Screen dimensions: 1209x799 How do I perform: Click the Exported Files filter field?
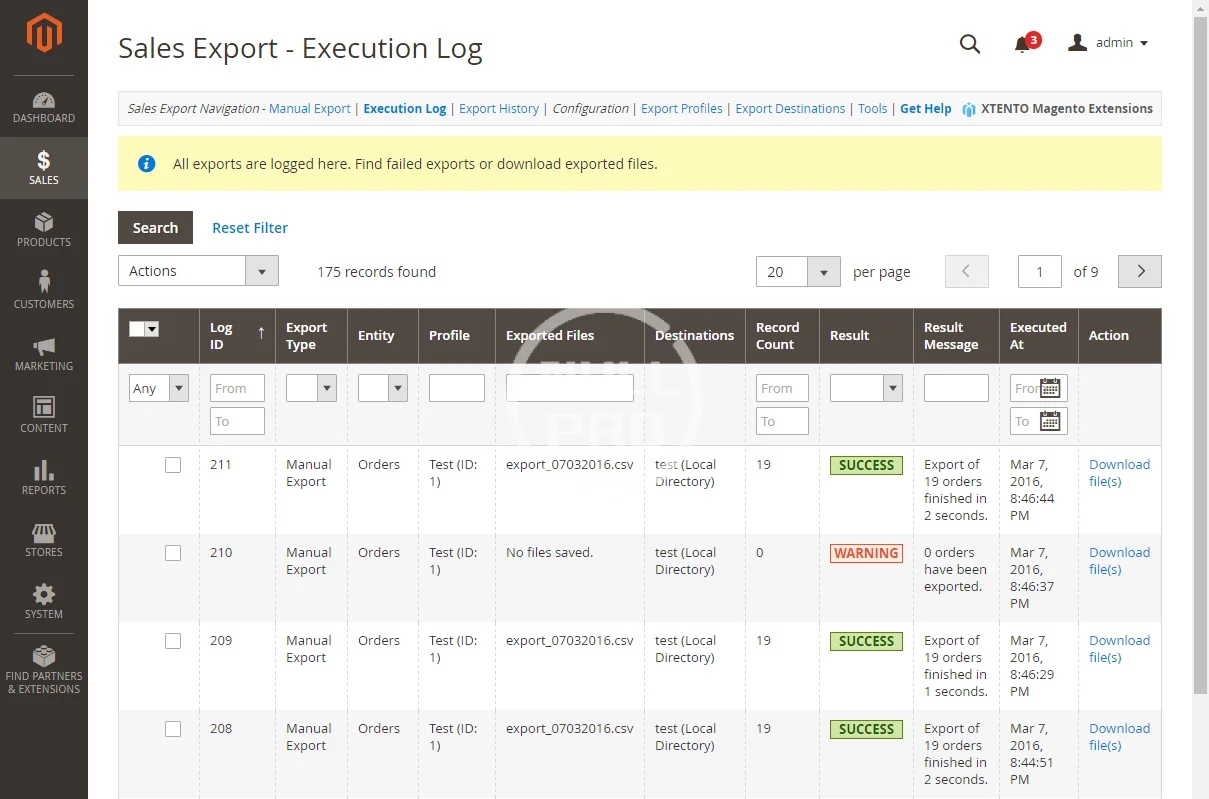click(569, 388)
